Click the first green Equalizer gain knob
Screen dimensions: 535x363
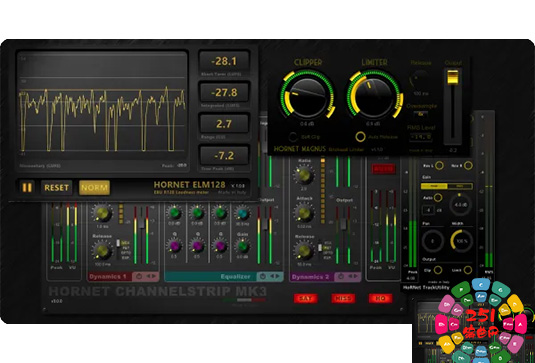[174, 213]
